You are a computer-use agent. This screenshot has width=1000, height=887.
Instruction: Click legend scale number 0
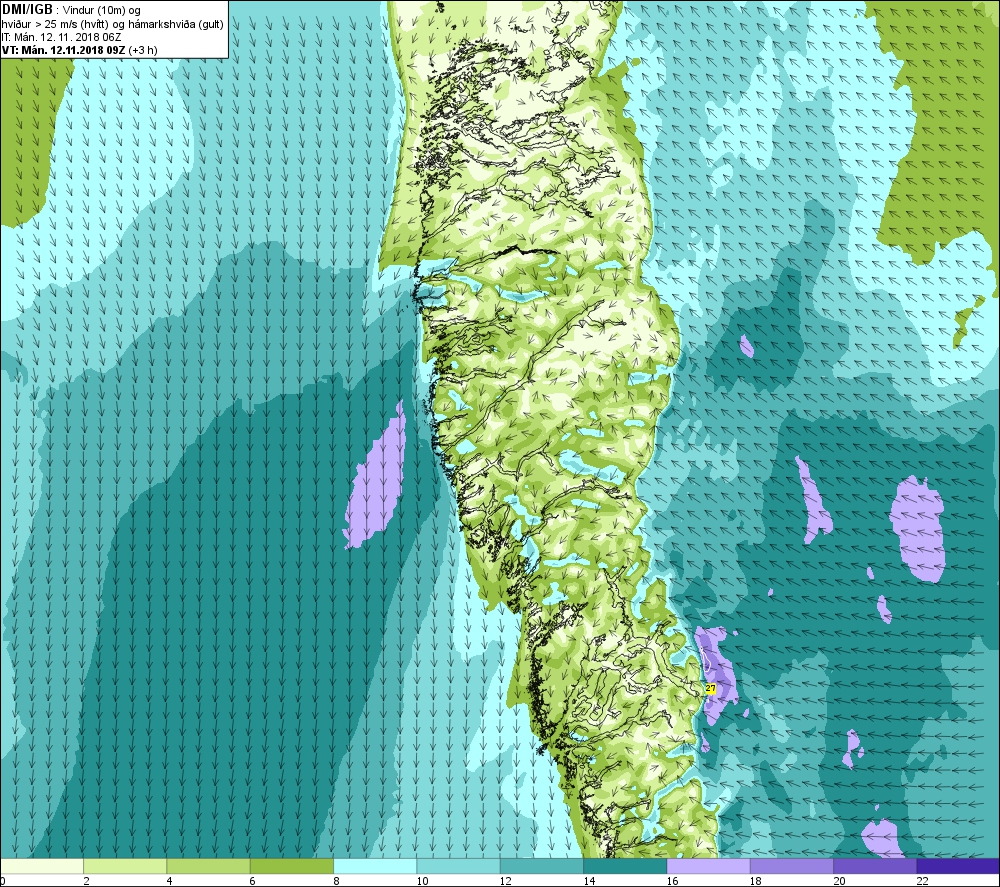click(x=3, y=881)
